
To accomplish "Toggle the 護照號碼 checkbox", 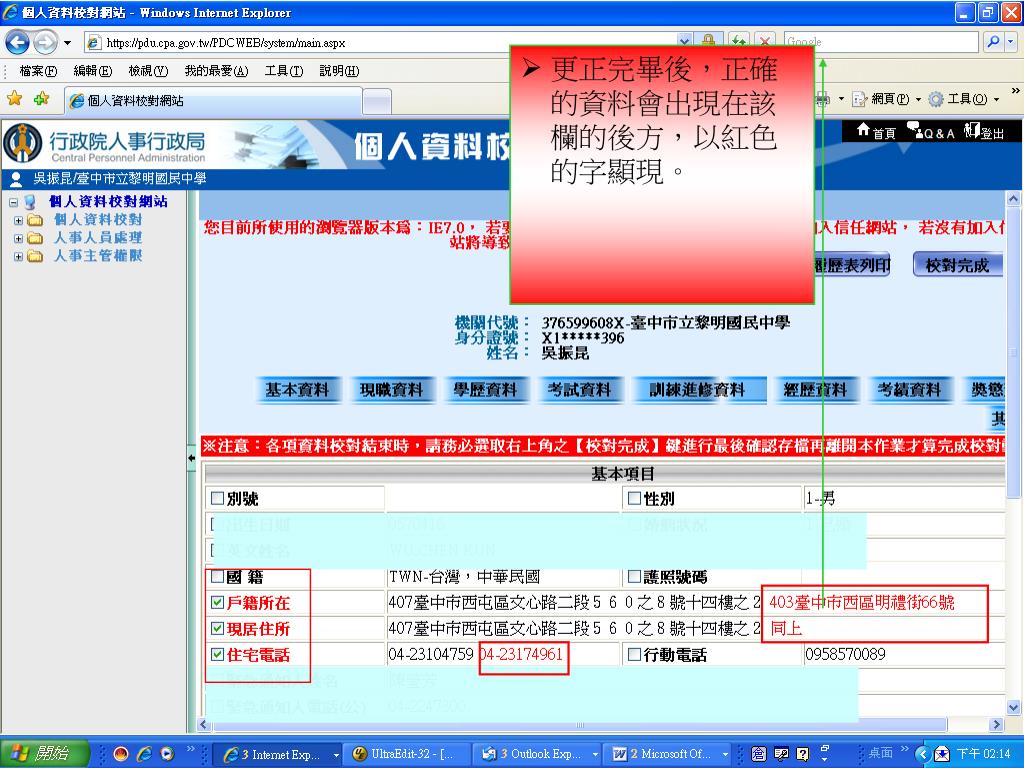I will coord(633,577).
